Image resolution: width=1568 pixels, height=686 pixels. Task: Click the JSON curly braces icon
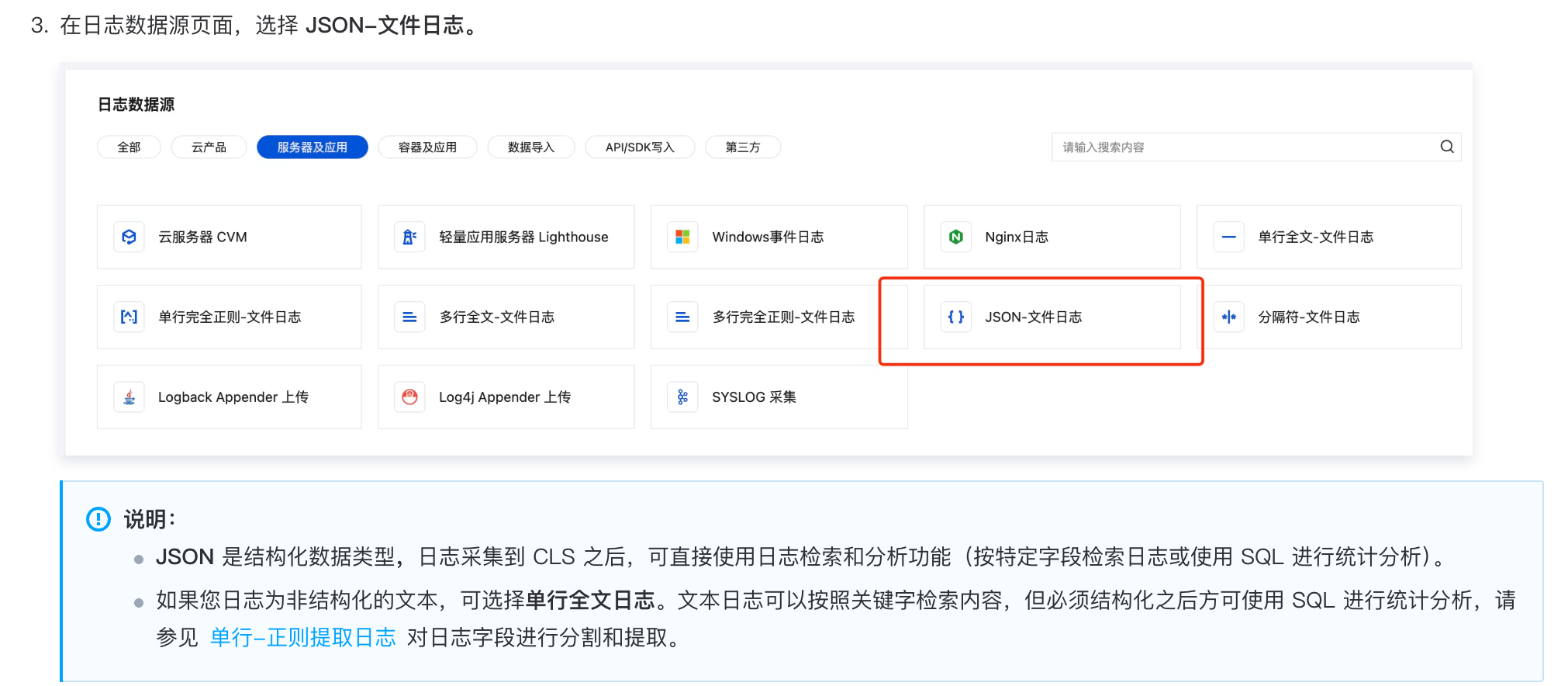coord(955,317)
